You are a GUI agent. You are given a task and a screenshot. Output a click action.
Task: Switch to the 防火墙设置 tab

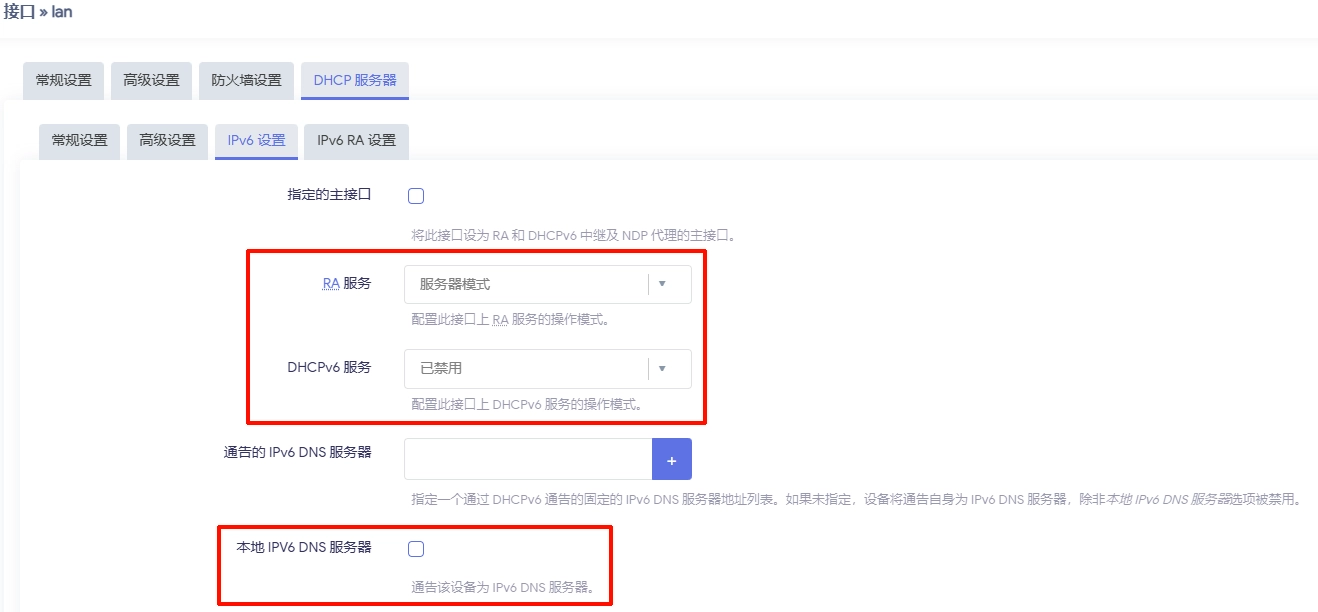[246, 80]
